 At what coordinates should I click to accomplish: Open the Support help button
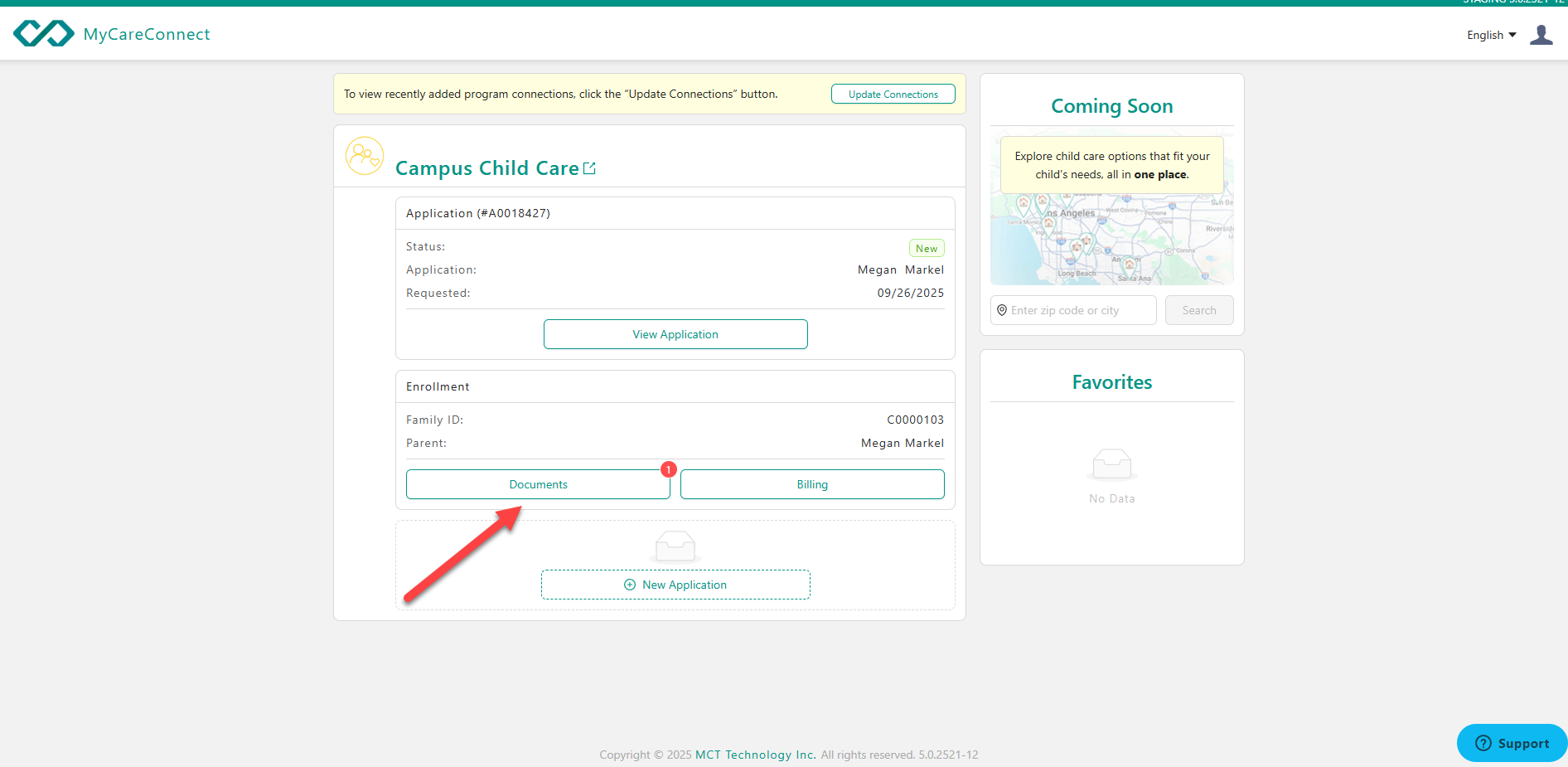click(1512, 743)
